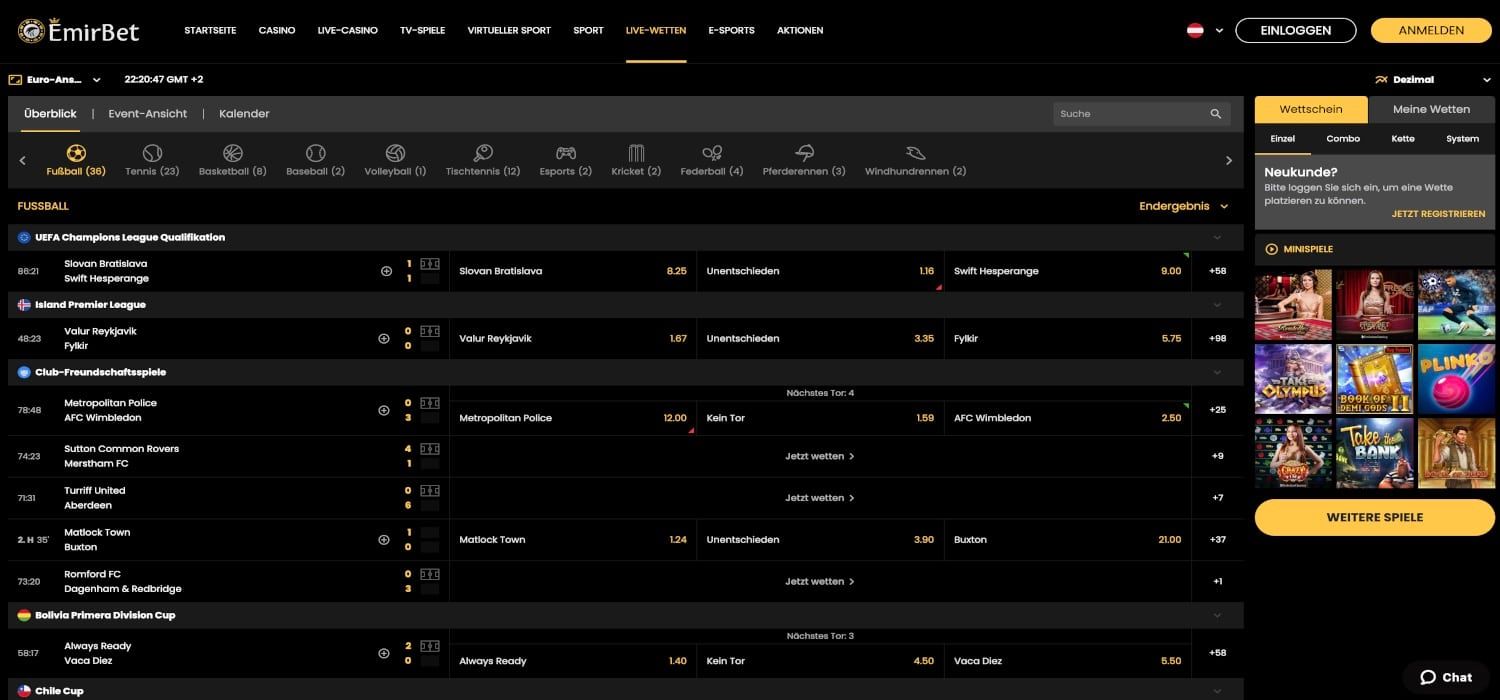Open the Endergebnis market dropdown
The width and height of the screenshot is (1500, 700).
pyautogui.click(x=1184, y=206)
